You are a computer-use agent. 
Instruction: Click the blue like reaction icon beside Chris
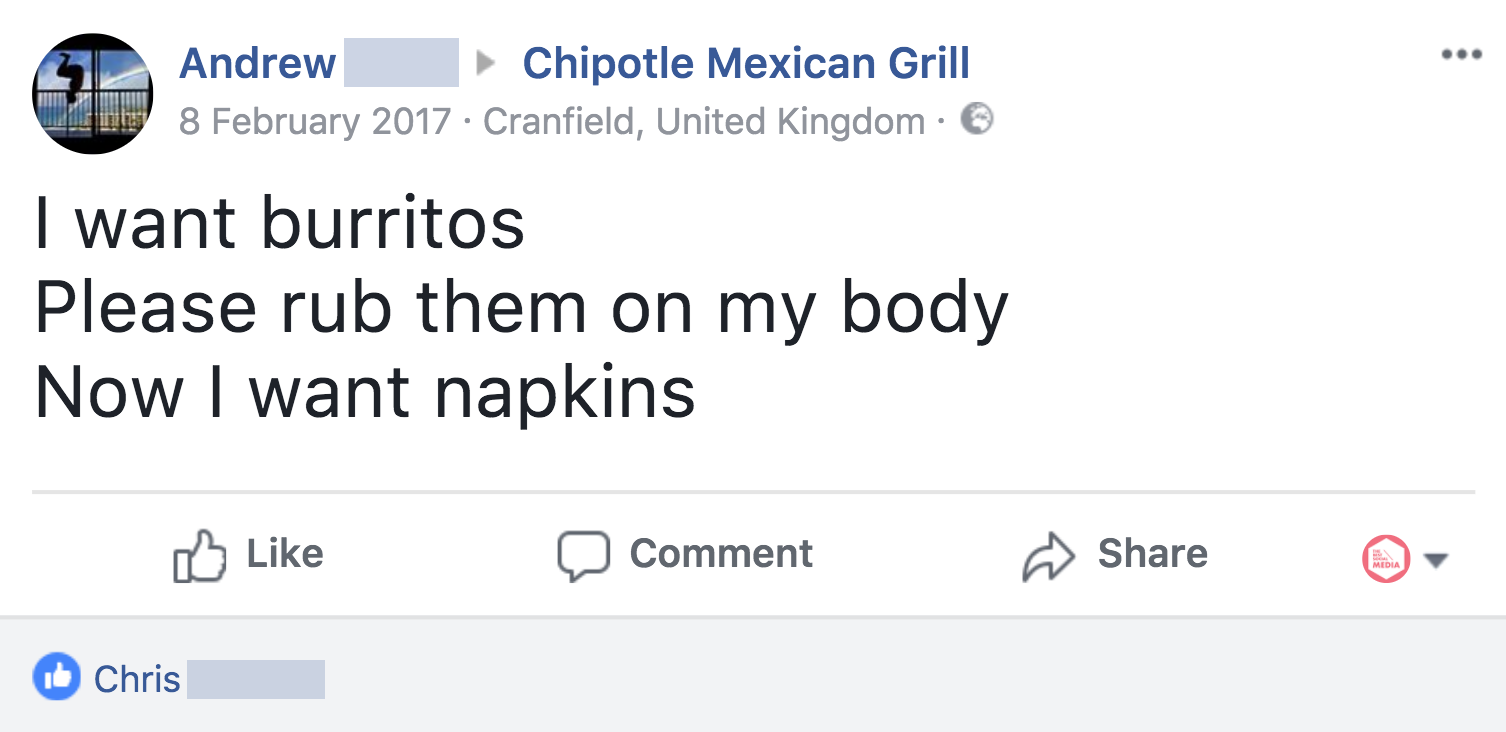[57, 678]
